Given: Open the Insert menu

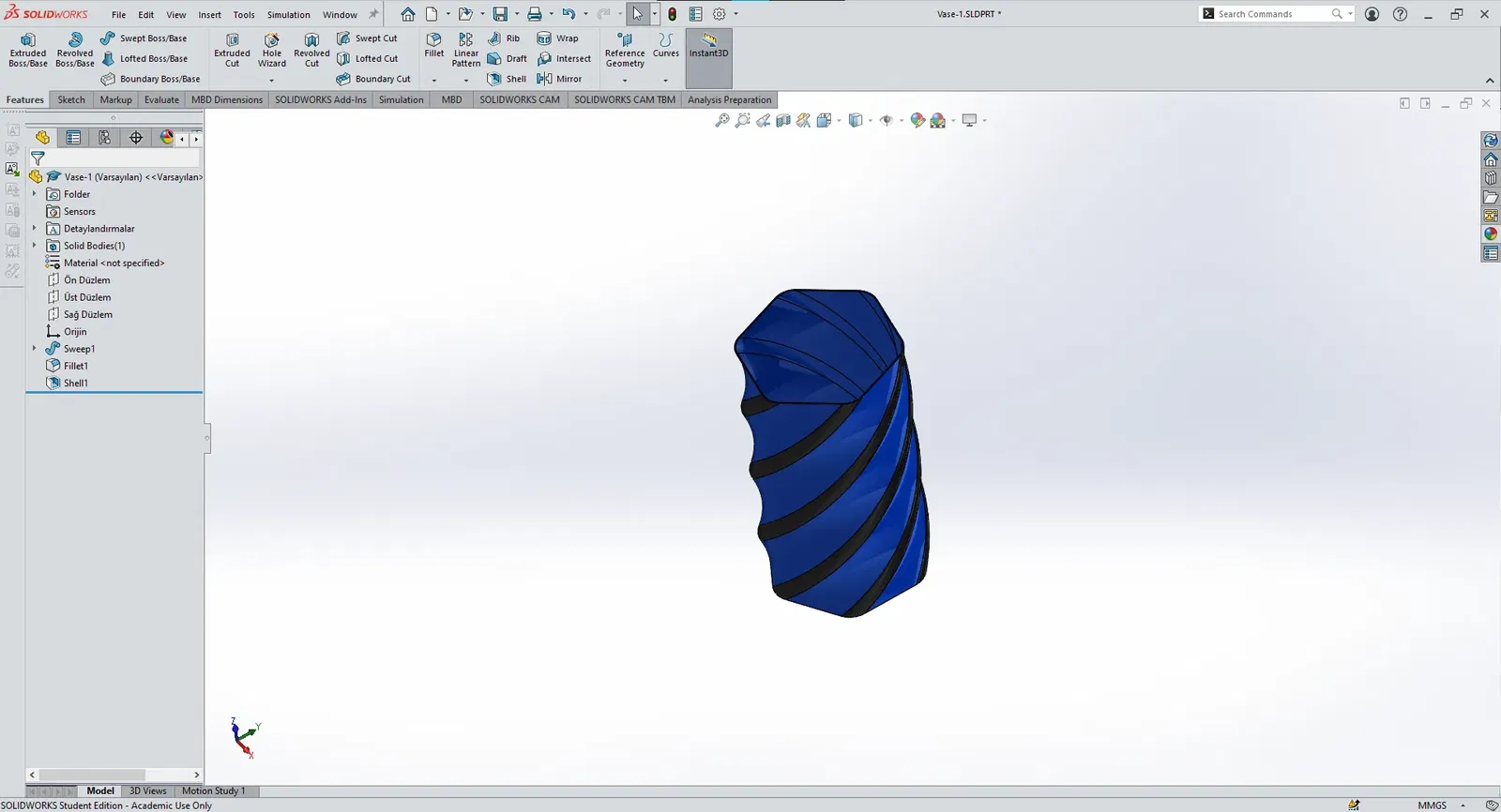Looking at the screenshot, I should [x=209, y=15].
